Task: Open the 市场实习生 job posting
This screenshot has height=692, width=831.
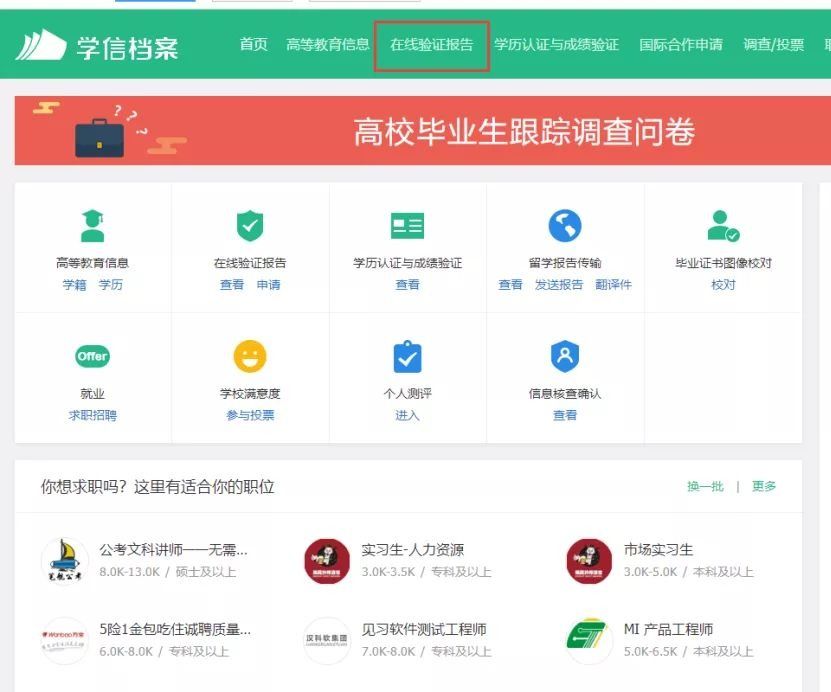Action: coord(658,550)
